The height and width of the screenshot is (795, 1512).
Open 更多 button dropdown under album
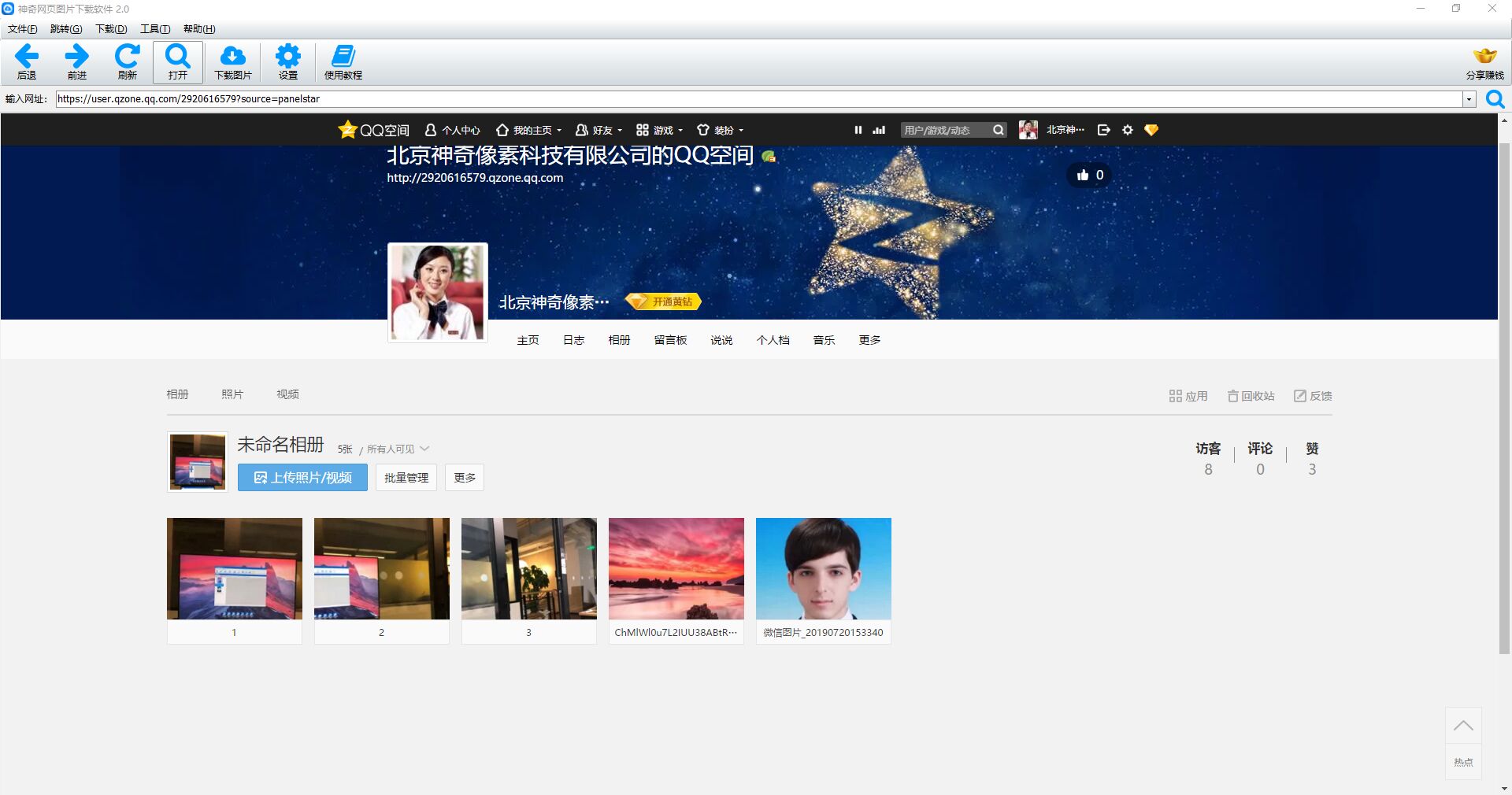(x=465, y=477)
